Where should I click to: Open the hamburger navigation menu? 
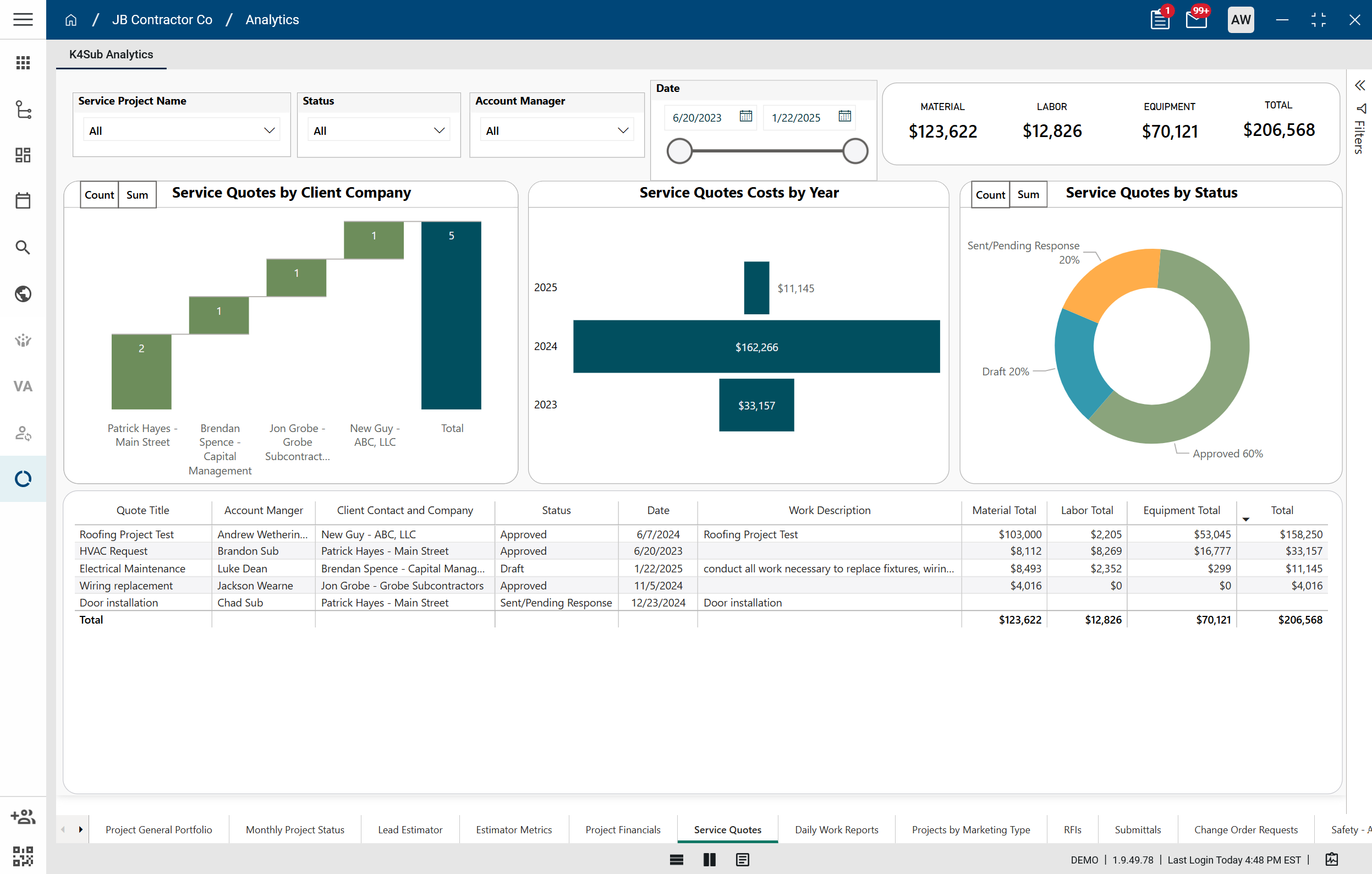coord(23,19)
